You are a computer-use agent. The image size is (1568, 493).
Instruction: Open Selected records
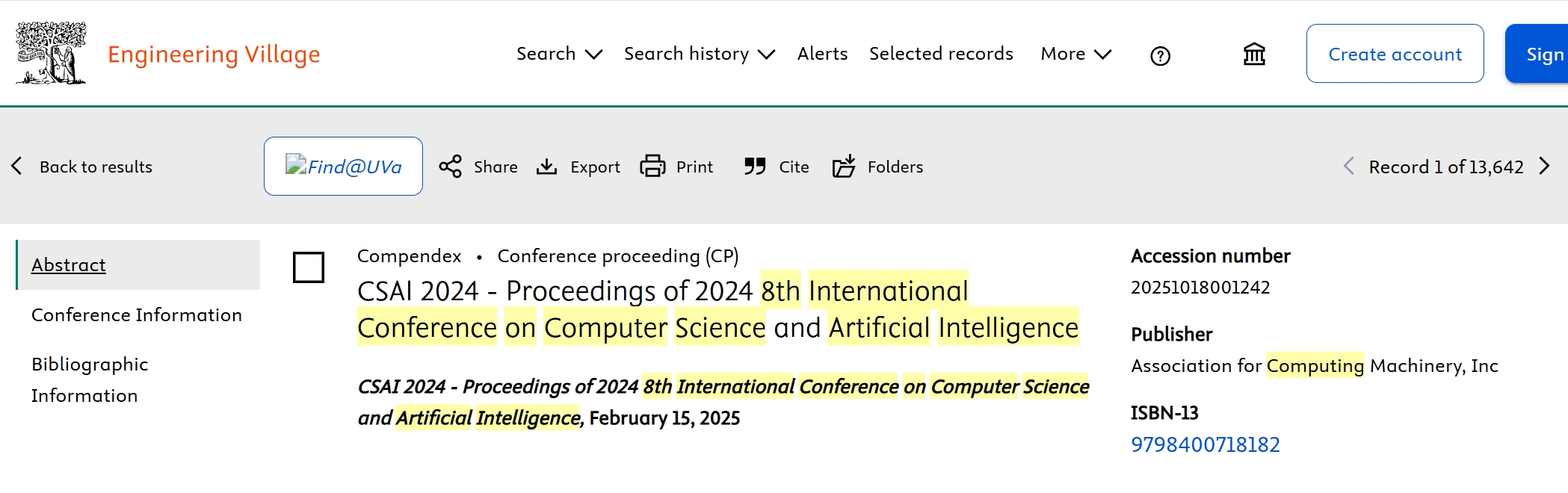click(941, 54)
